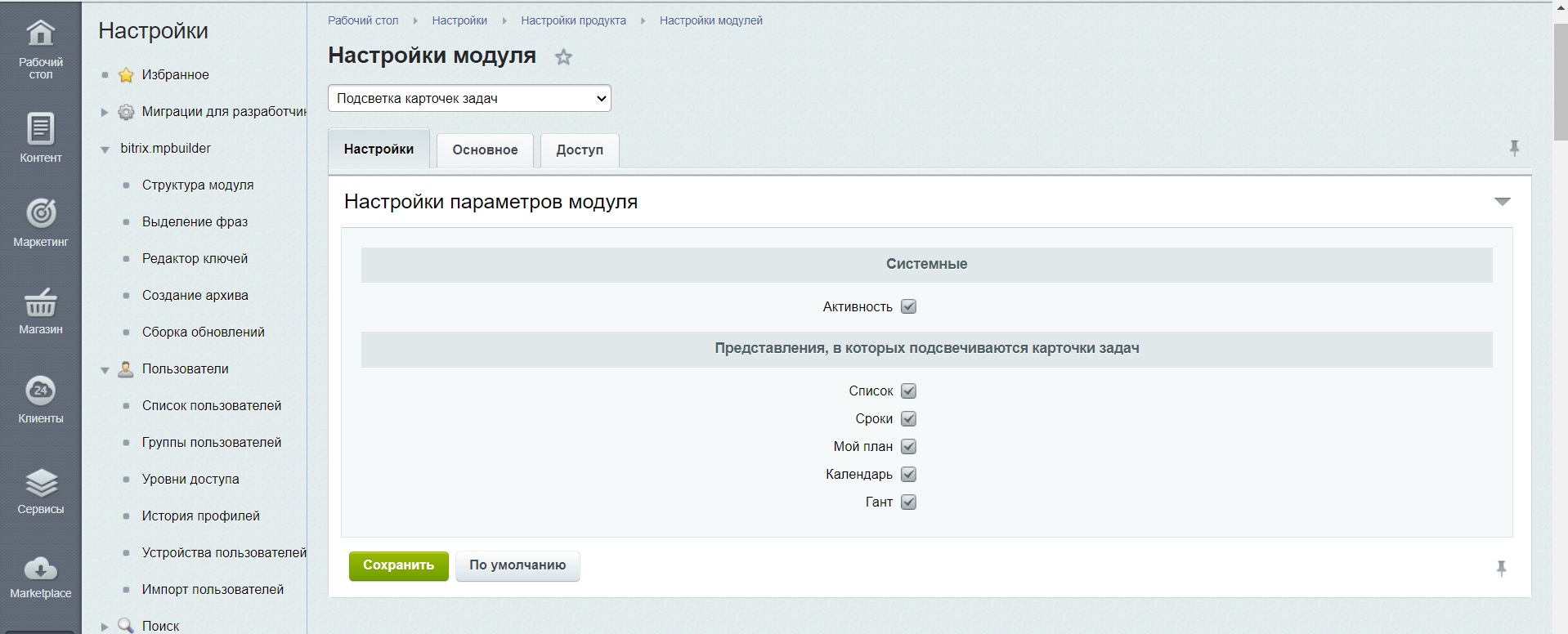Screen dimensions: 1568x634
Task: Switch to the Доступ tab
Action: pos(580,150)
